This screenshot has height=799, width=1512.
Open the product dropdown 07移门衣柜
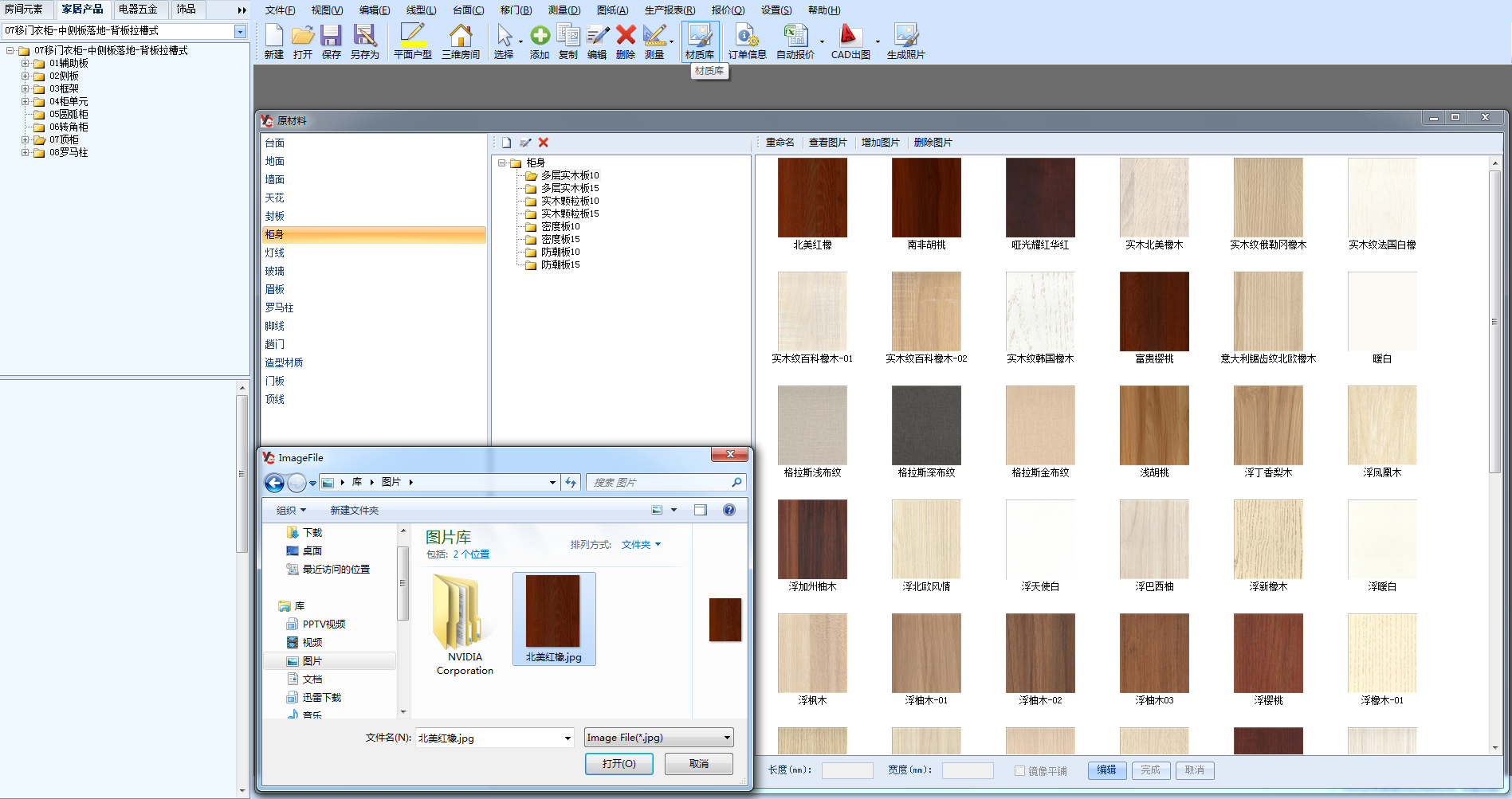pyautogui.click(x=240, y=31)
